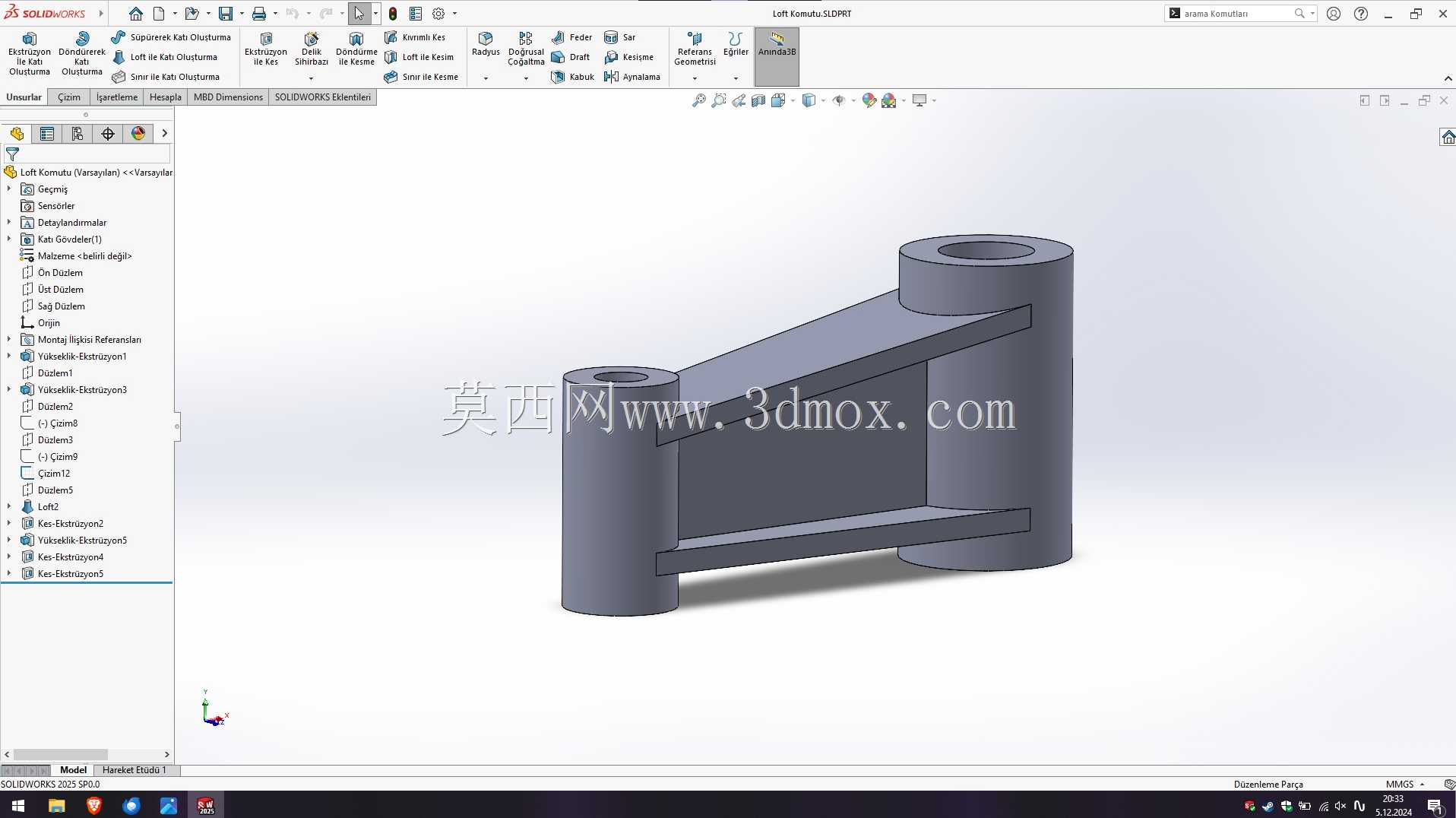Open Referans Geometrisi tool
The width and height of the screenshot is (1456, 818).
coord(695,49)
